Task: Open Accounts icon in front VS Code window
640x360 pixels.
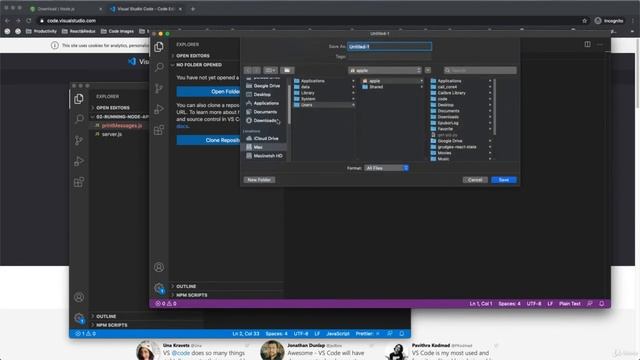Action: tap(159, 267)
